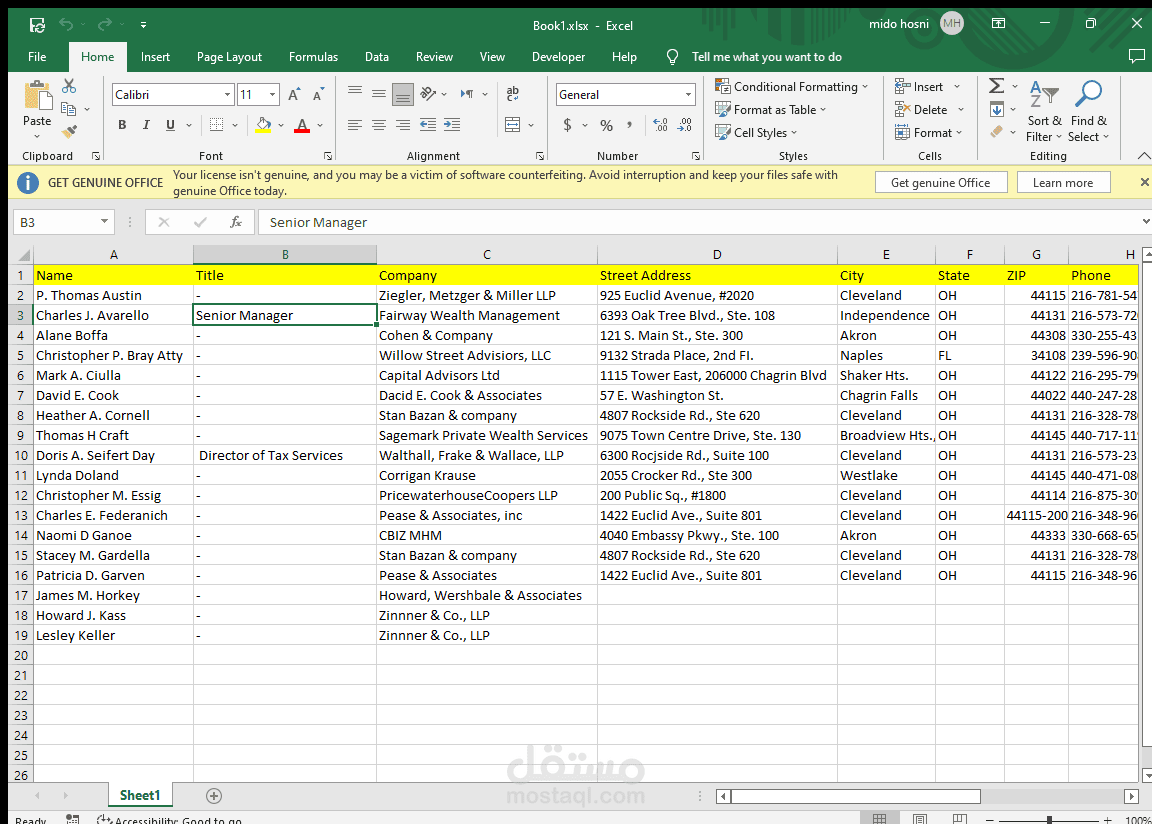The height and width of the screenshot is (824, 1152).
Task: Increase font size with the large A icon
Action: [x=294, y=95]
